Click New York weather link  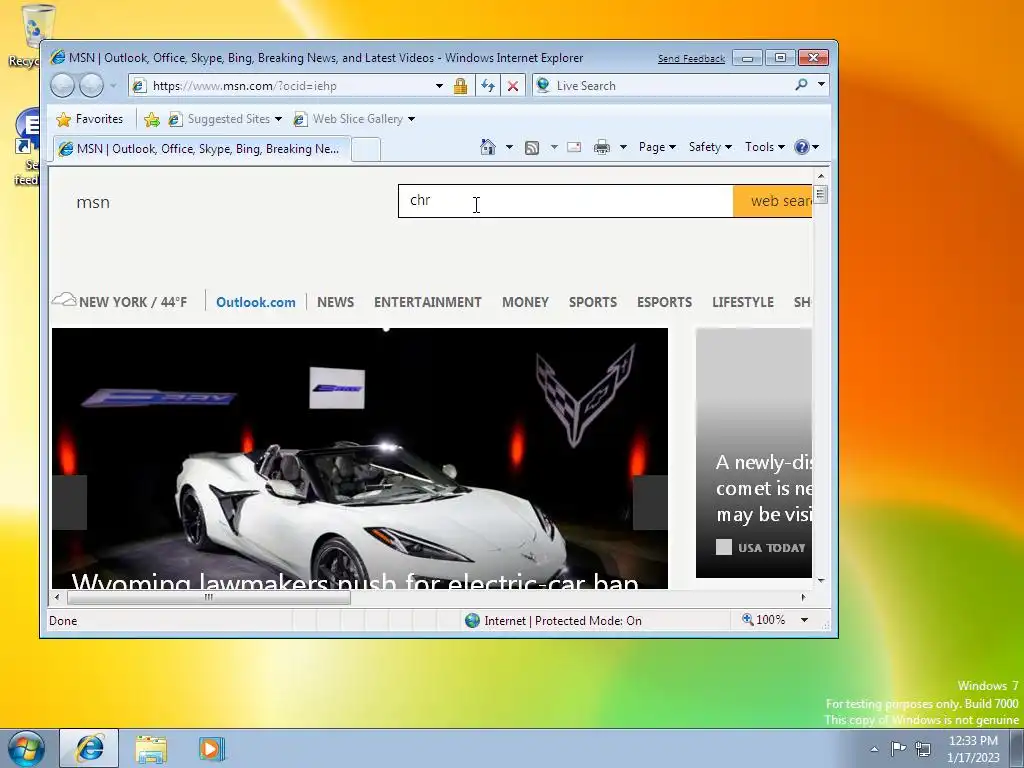[x=120, y=302]
